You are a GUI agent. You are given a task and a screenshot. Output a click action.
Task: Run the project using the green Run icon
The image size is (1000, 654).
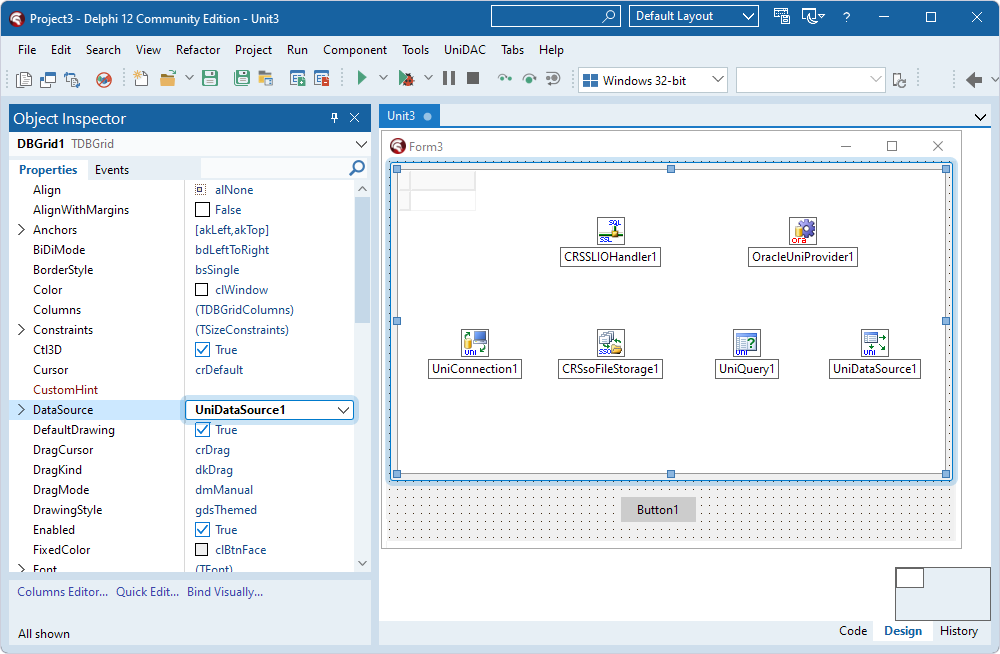click(x=361, y=77)
